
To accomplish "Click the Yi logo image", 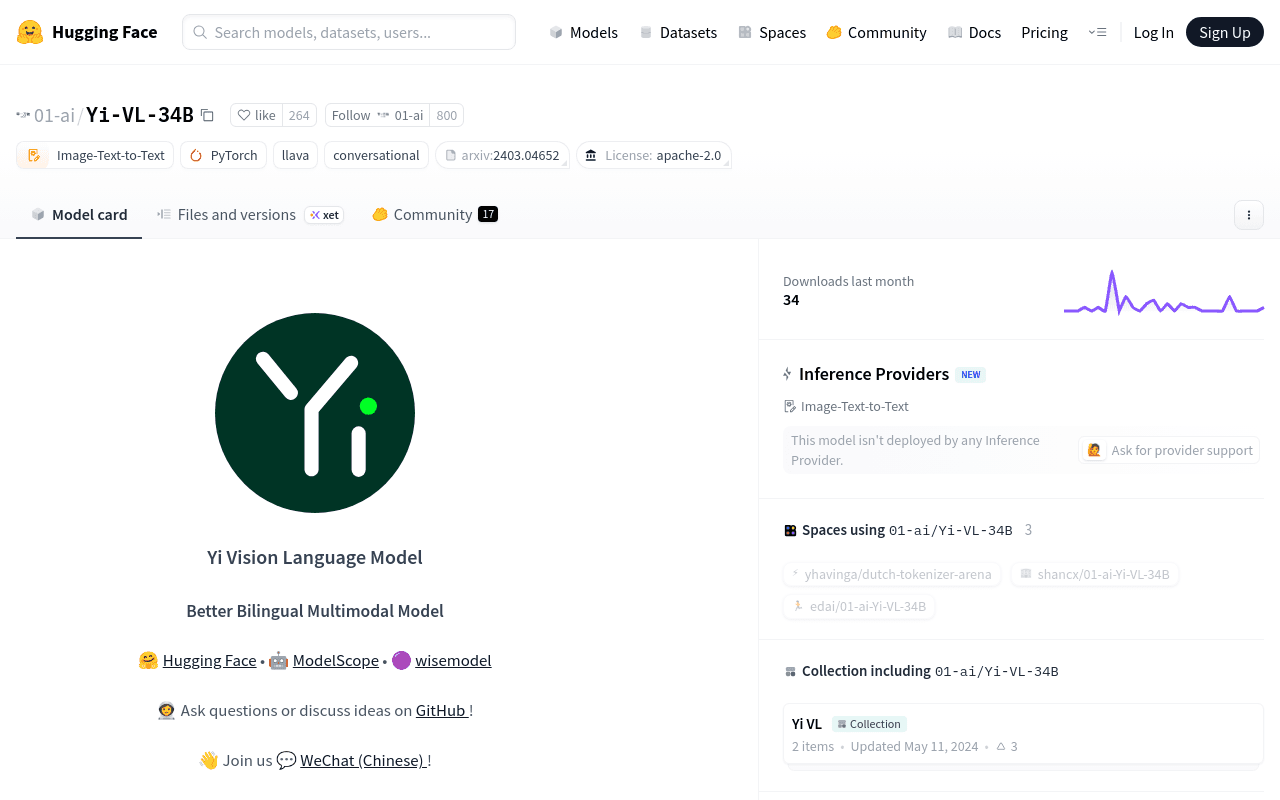I will [x=315, y=413].
